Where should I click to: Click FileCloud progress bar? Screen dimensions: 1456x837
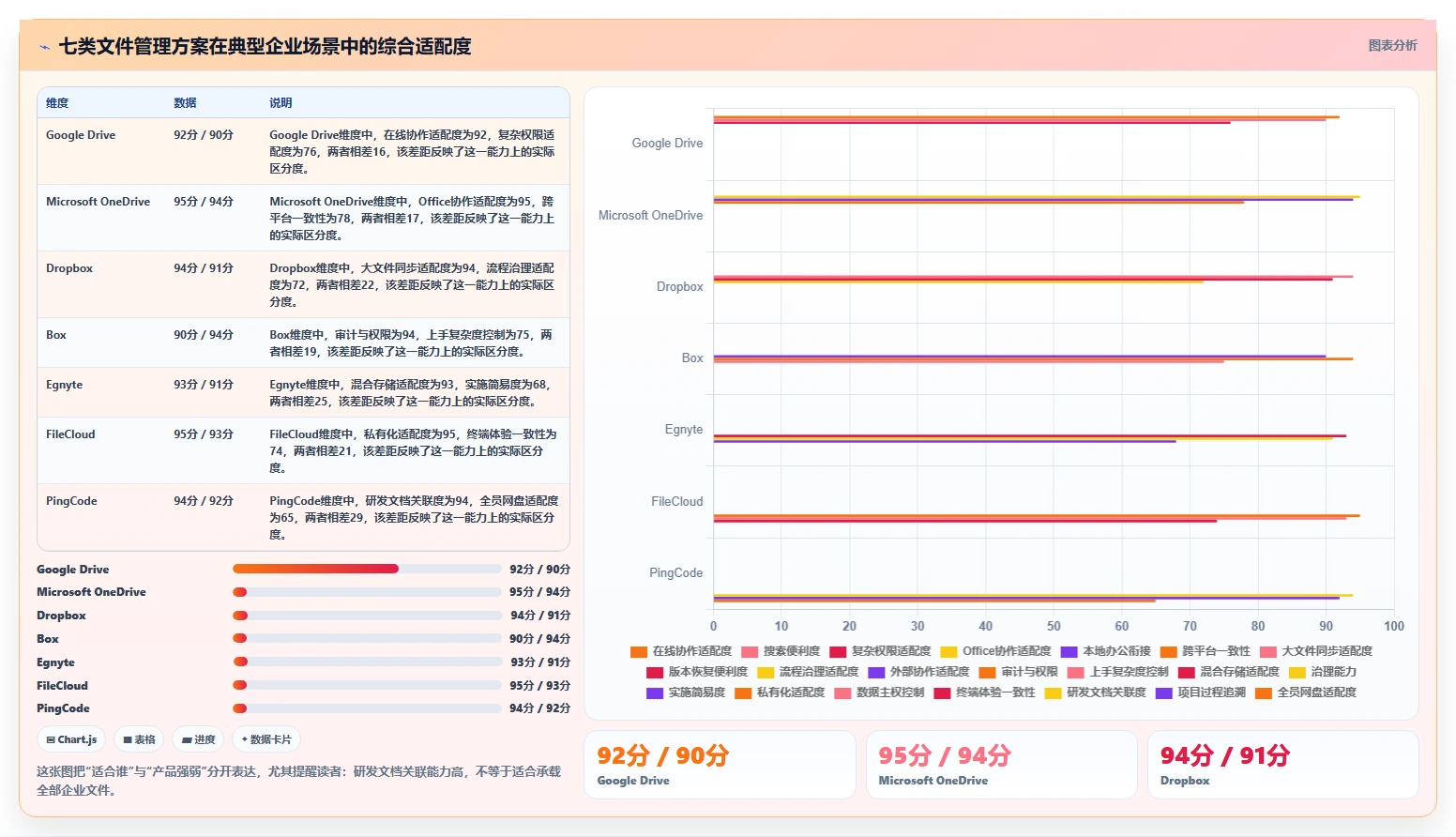click(x=367, y=685)
